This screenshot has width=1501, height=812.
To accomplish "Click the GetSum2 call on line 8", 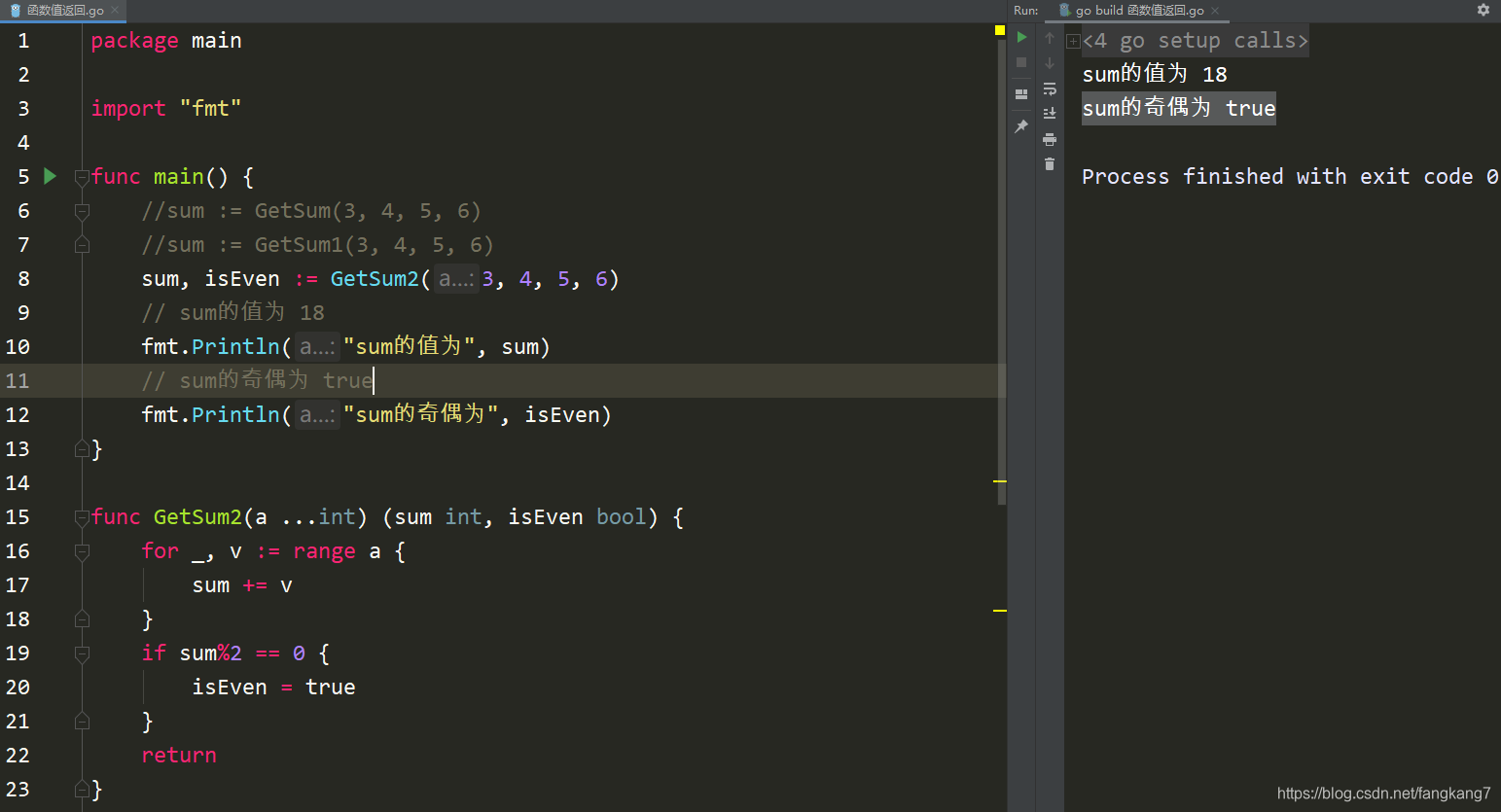I will point(375,279).
